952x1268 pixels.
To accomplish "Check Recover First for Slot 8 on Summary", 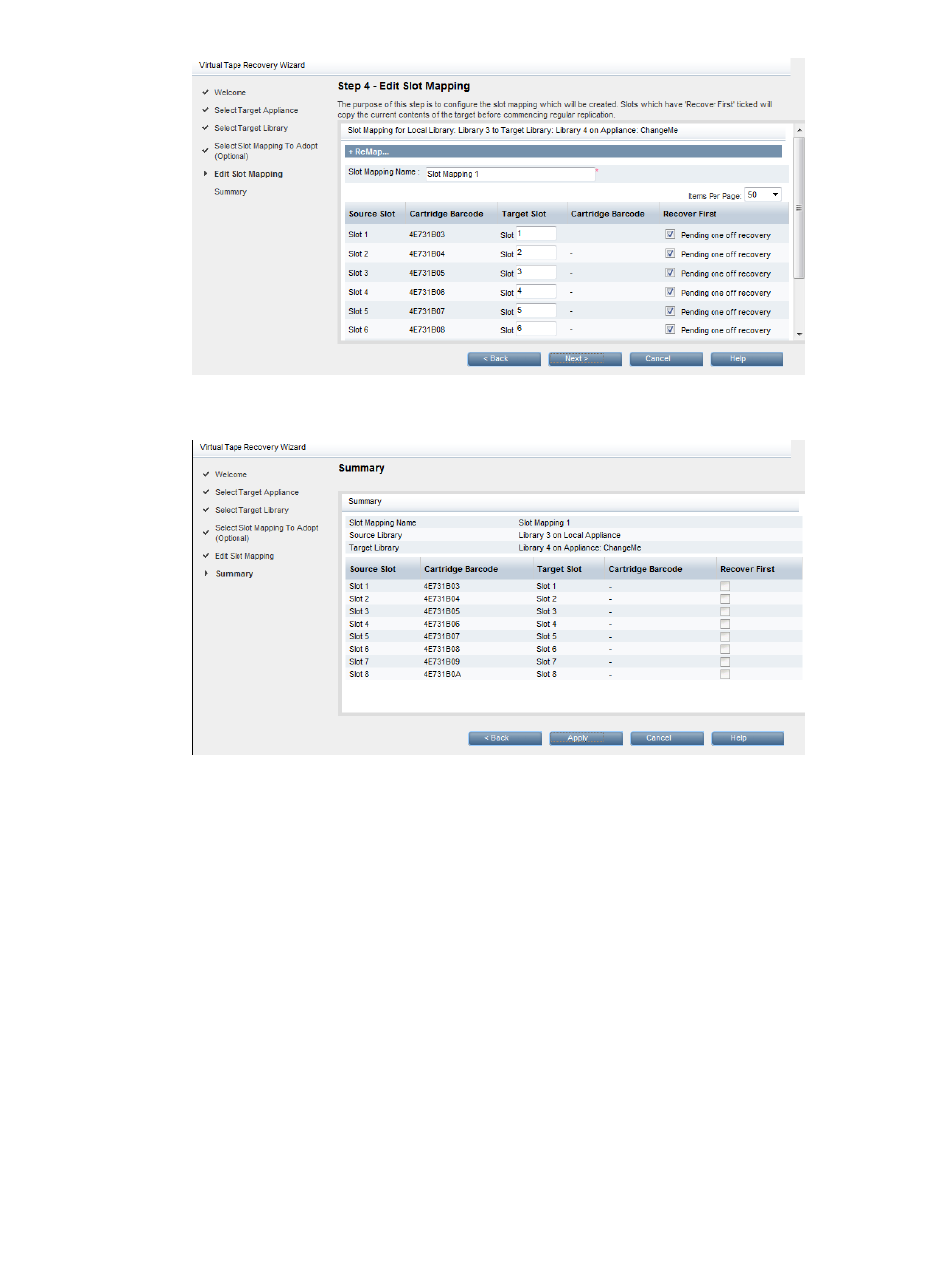I will tap(725, 674).
